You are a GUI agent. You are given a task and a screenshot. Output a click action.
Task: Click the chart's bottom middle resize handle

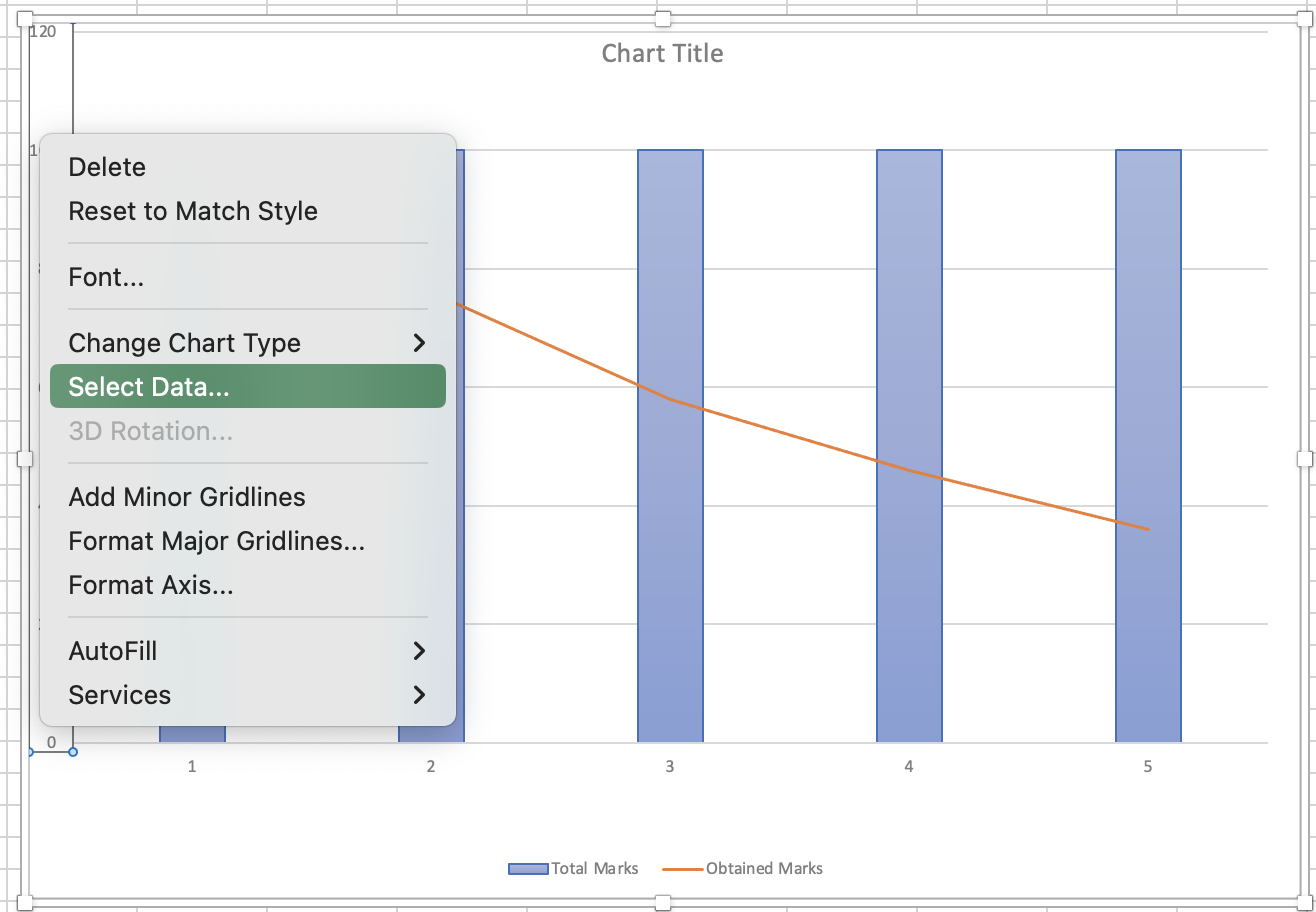662,903
